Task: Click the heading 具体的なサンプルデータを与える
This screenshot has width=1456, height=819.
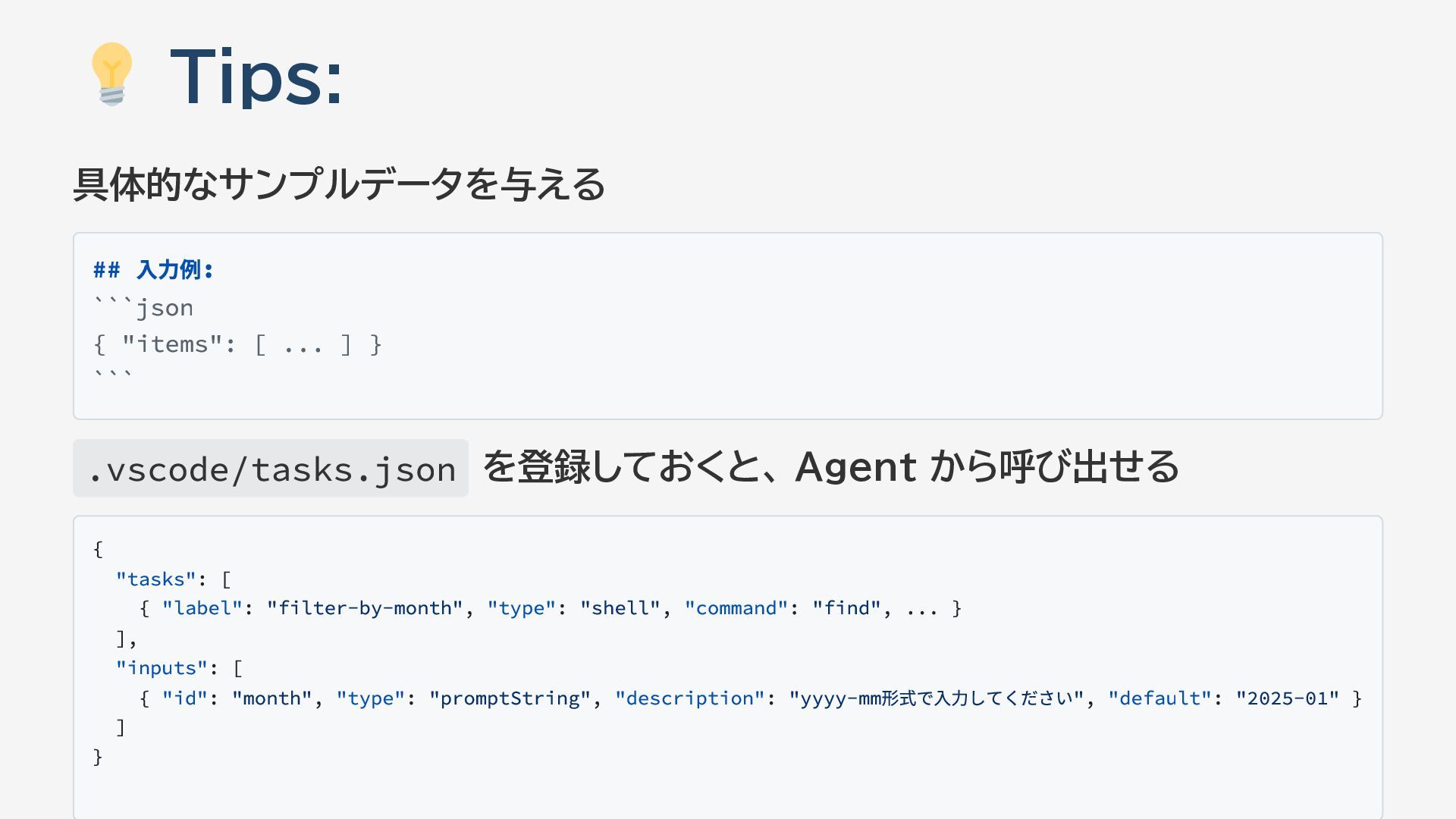Action: tap(339, 184)
